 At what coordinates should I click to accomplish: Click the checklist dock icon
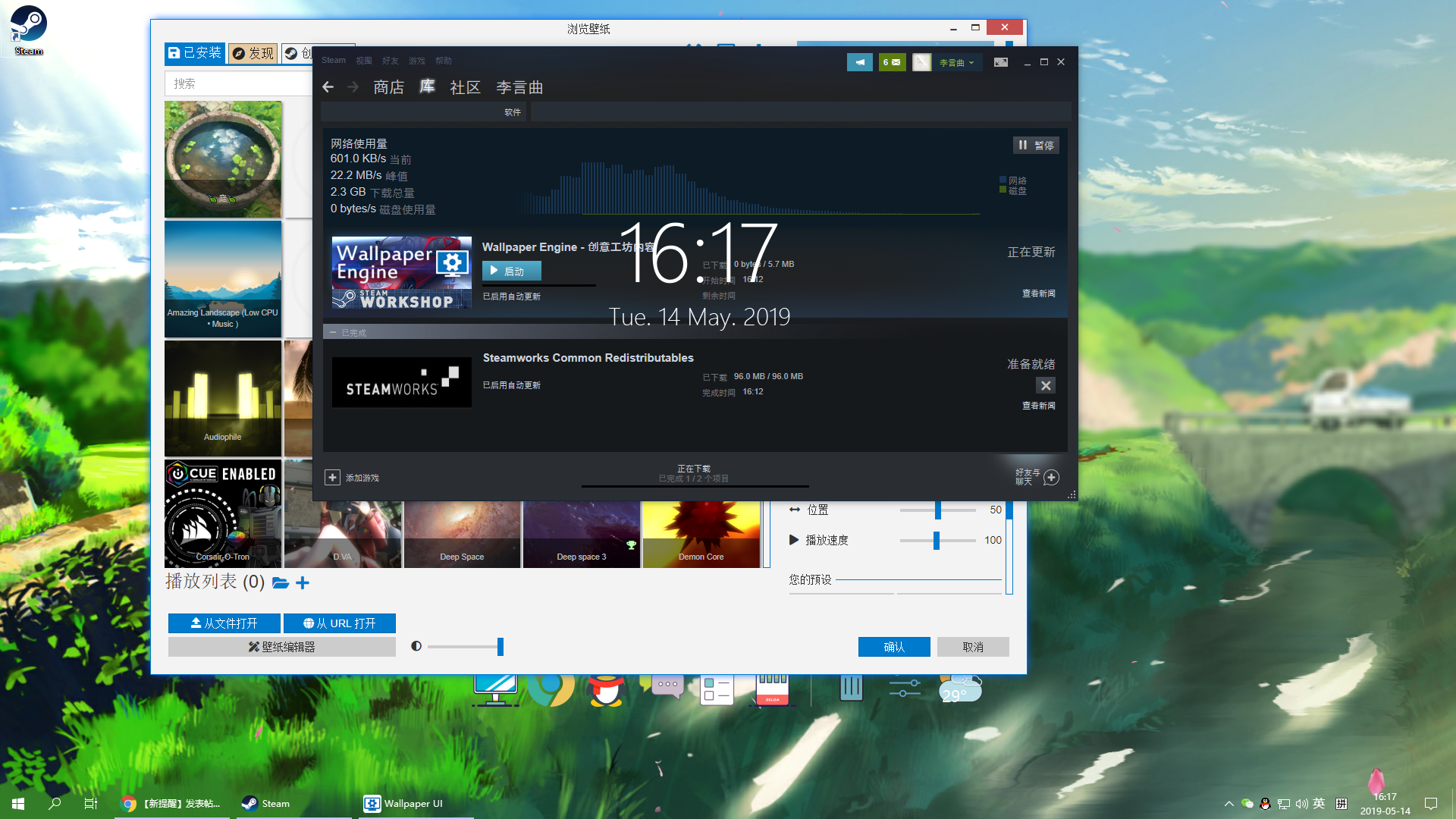click(717, 689)
